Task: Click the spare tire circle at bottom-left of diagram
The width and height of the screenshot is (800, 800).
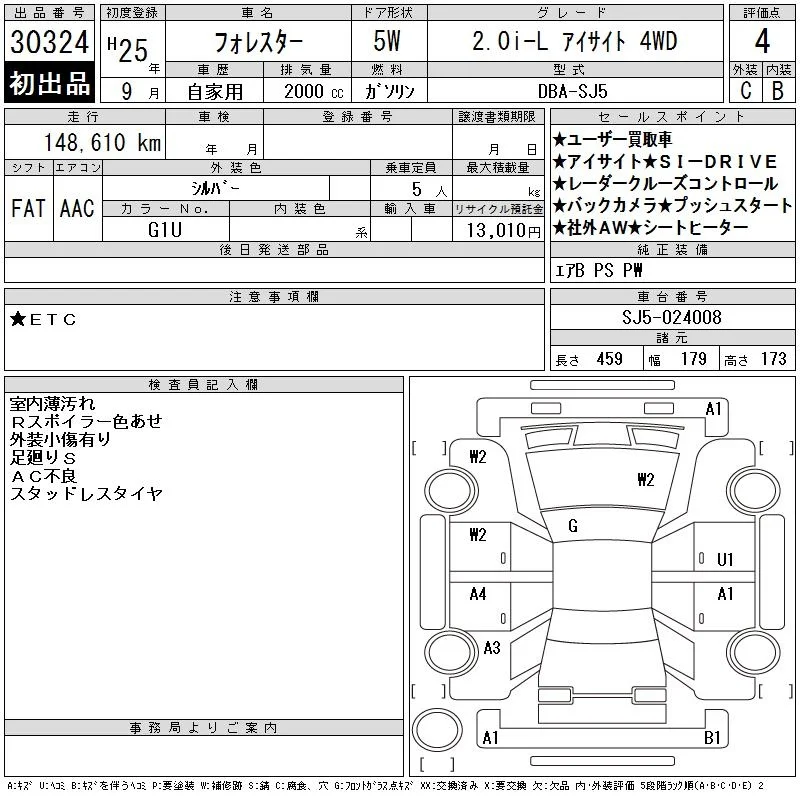Action: point(437,730)
